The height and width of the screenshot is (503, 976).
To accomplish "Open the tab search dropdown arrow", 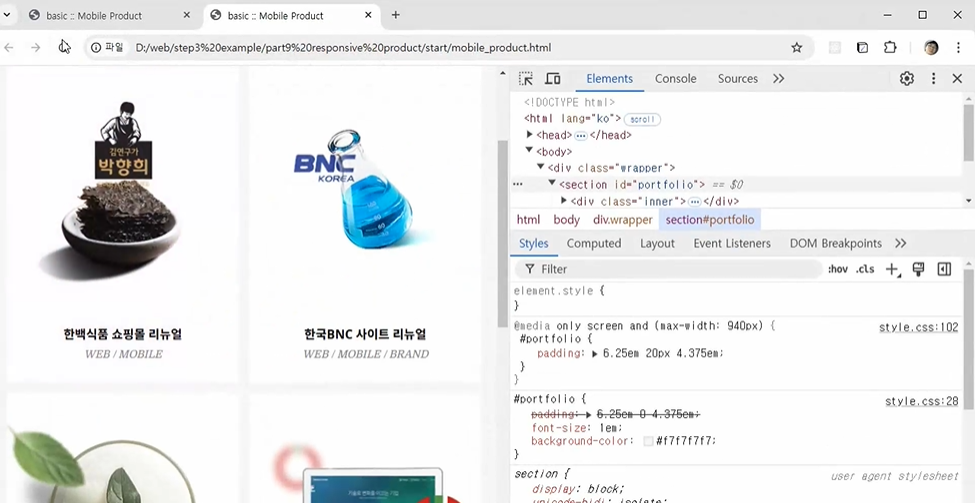I will click(x=7, y=15).
